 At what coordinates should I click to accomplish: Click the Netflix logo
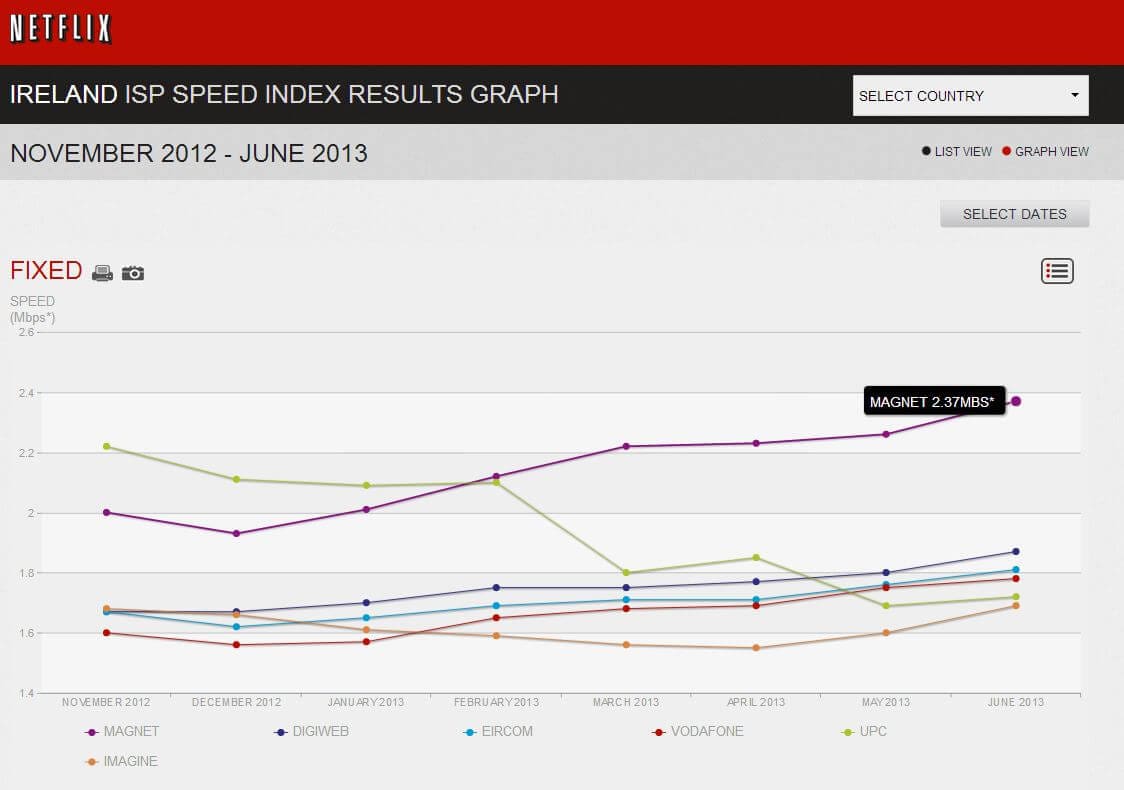click(x=60, y=29)
